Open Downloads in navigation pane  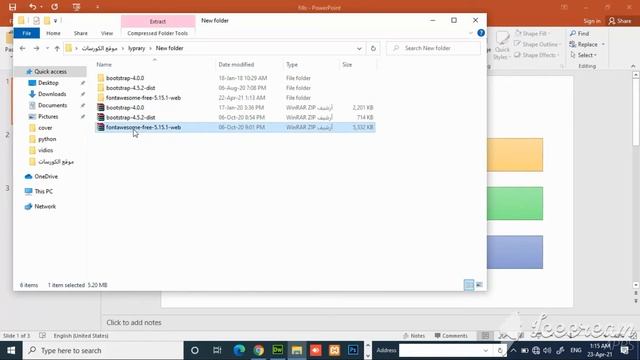click(52, 94)
